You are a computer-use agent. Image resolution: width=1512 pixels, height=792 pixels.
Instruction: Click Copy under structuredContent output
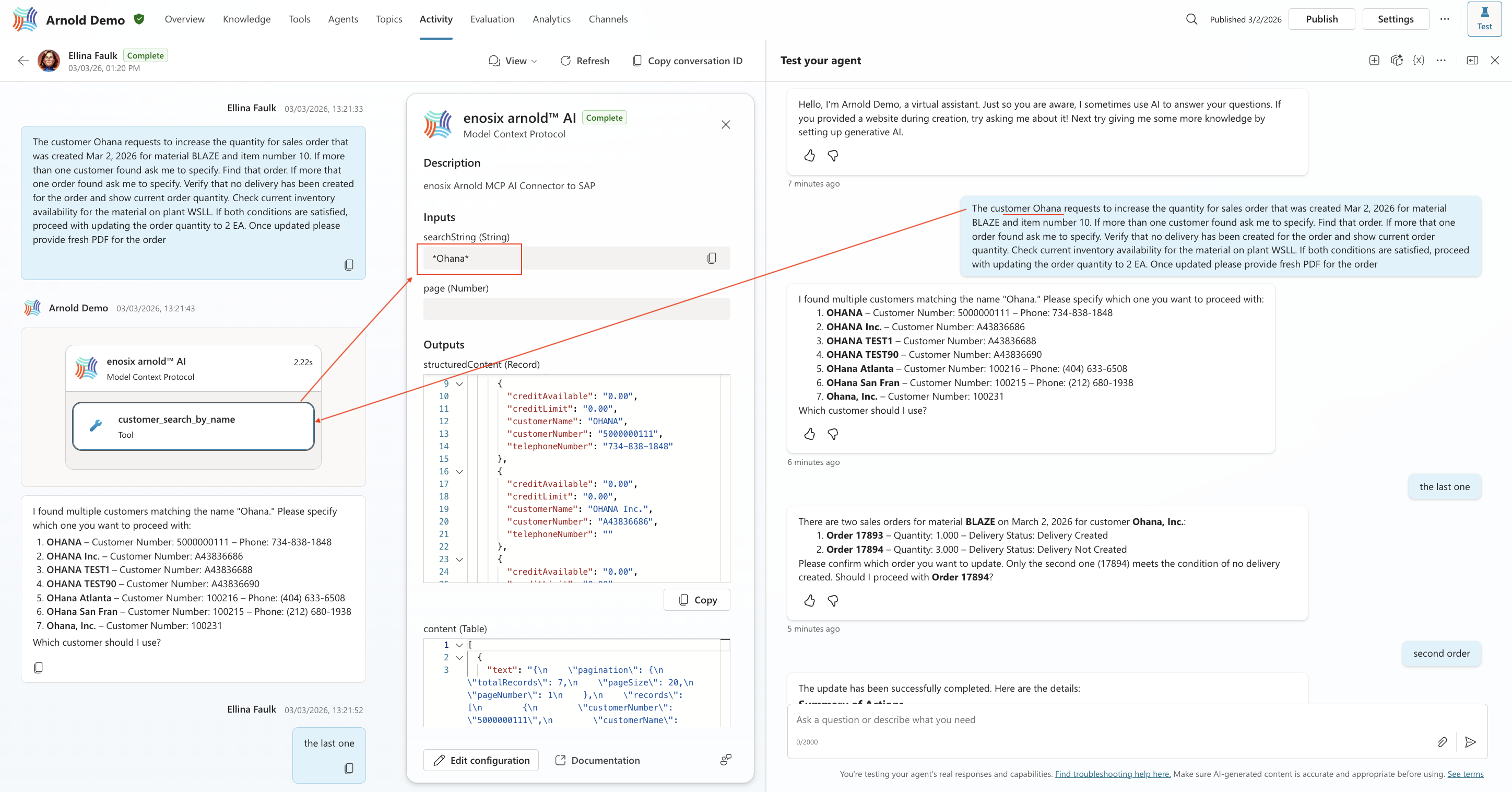[696, 600]
